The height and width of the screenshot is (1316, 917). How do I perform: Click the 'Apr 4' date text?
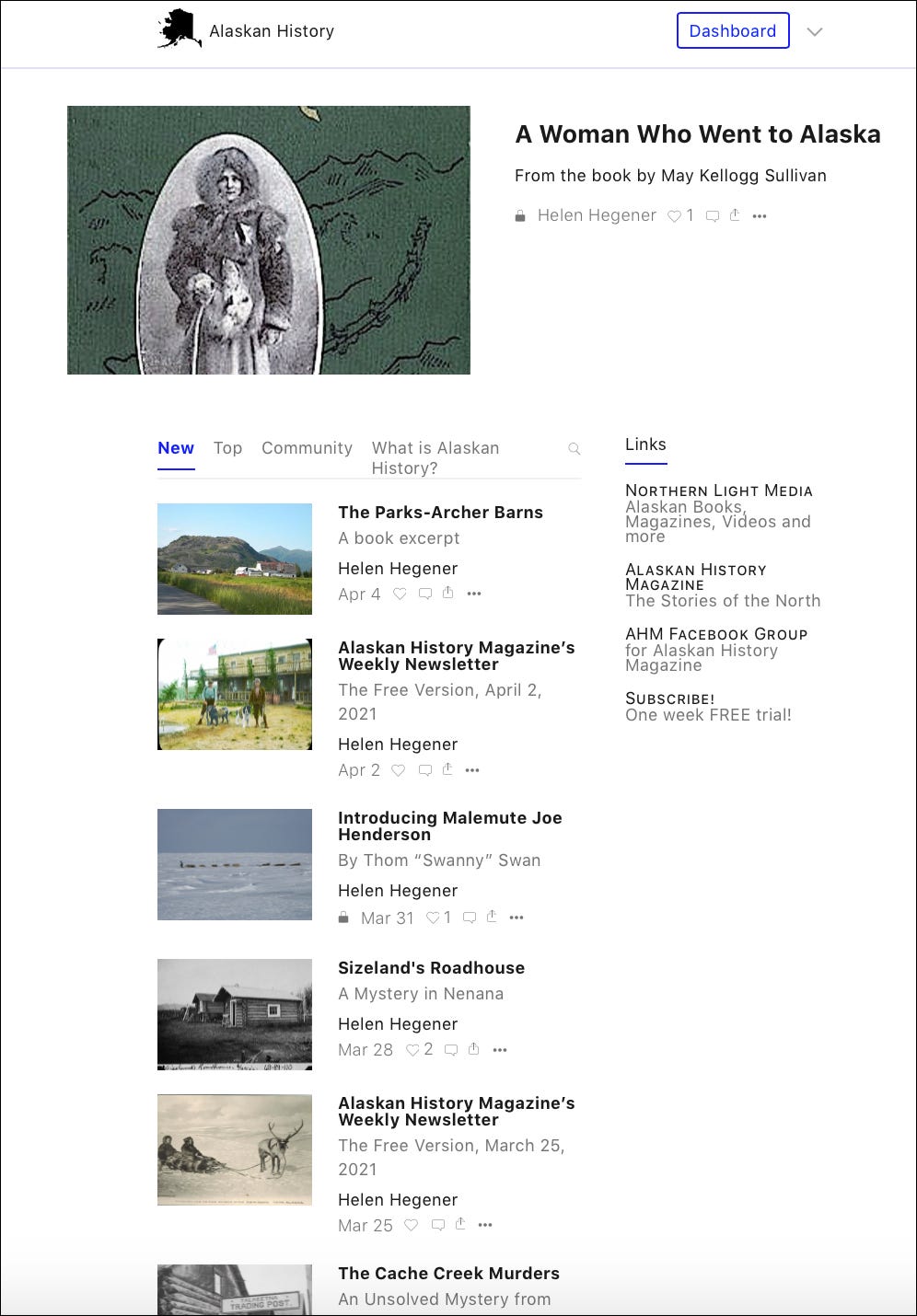pos(359,595)
